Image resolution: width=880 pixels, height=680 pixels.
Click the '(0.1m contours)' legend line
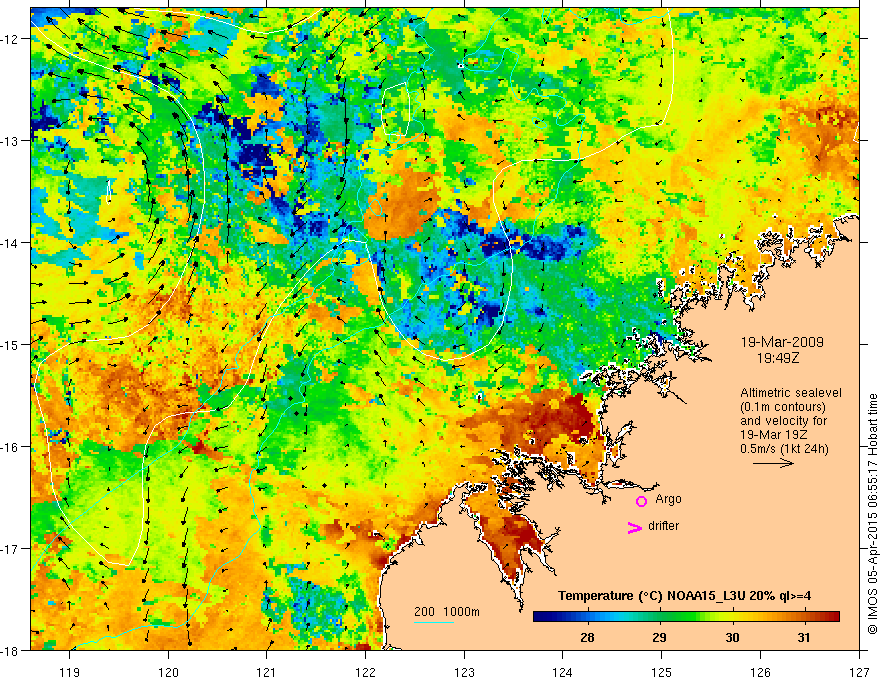click(783, 407)
